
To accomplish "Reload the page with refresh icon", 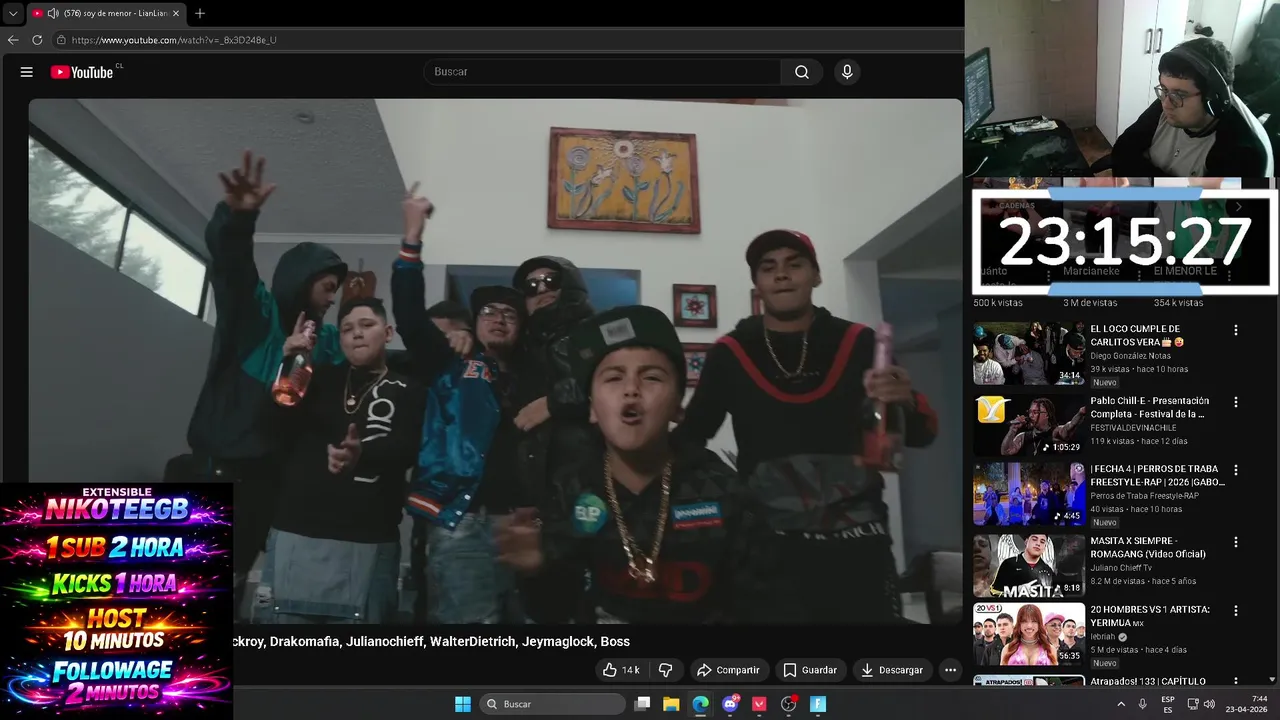I will click(x=37, y=40).
